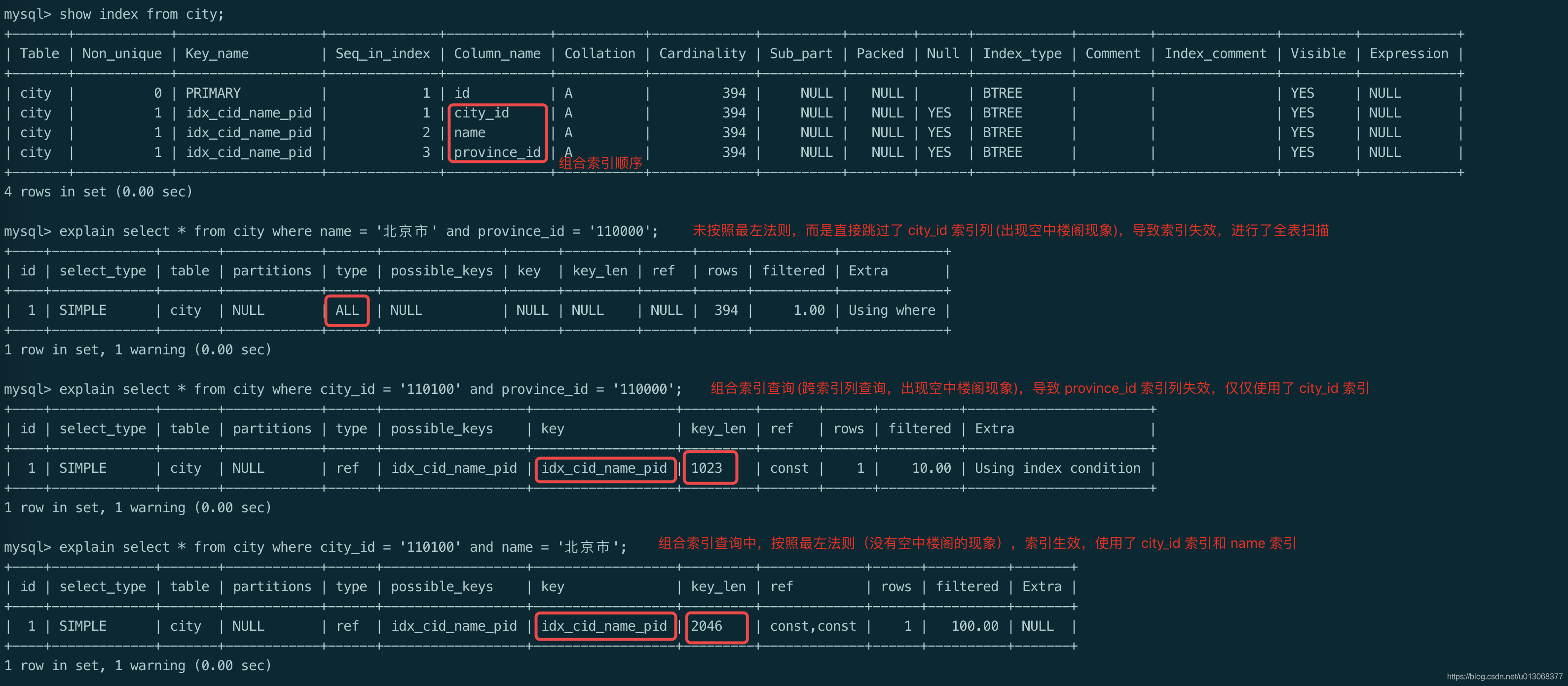Image resolution: width=1568 pixels, height=686 pixels.
Task: Click the red 组合索引顺序 annotation
Action: click(x=600, y=163)
